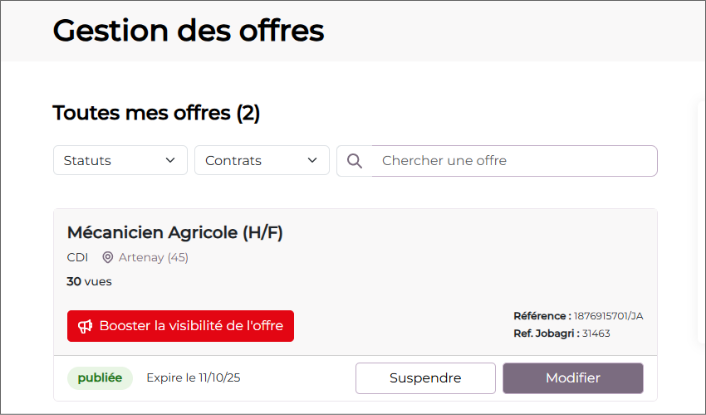
Task: Click the green "publiée" status badge
Action: (x=100, y=378)
